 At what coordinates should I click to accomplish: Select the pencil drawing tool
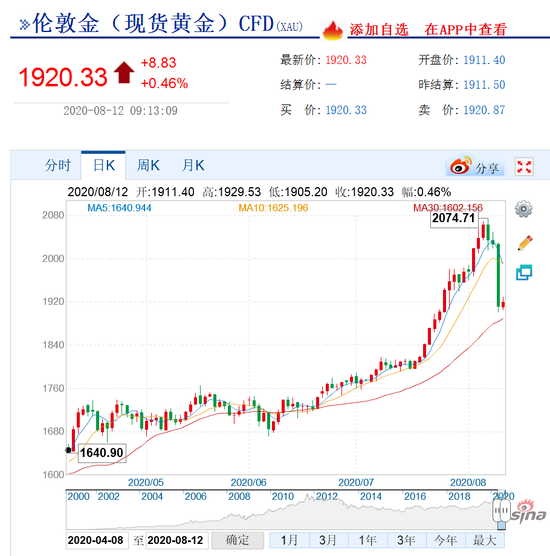[525, 243]
